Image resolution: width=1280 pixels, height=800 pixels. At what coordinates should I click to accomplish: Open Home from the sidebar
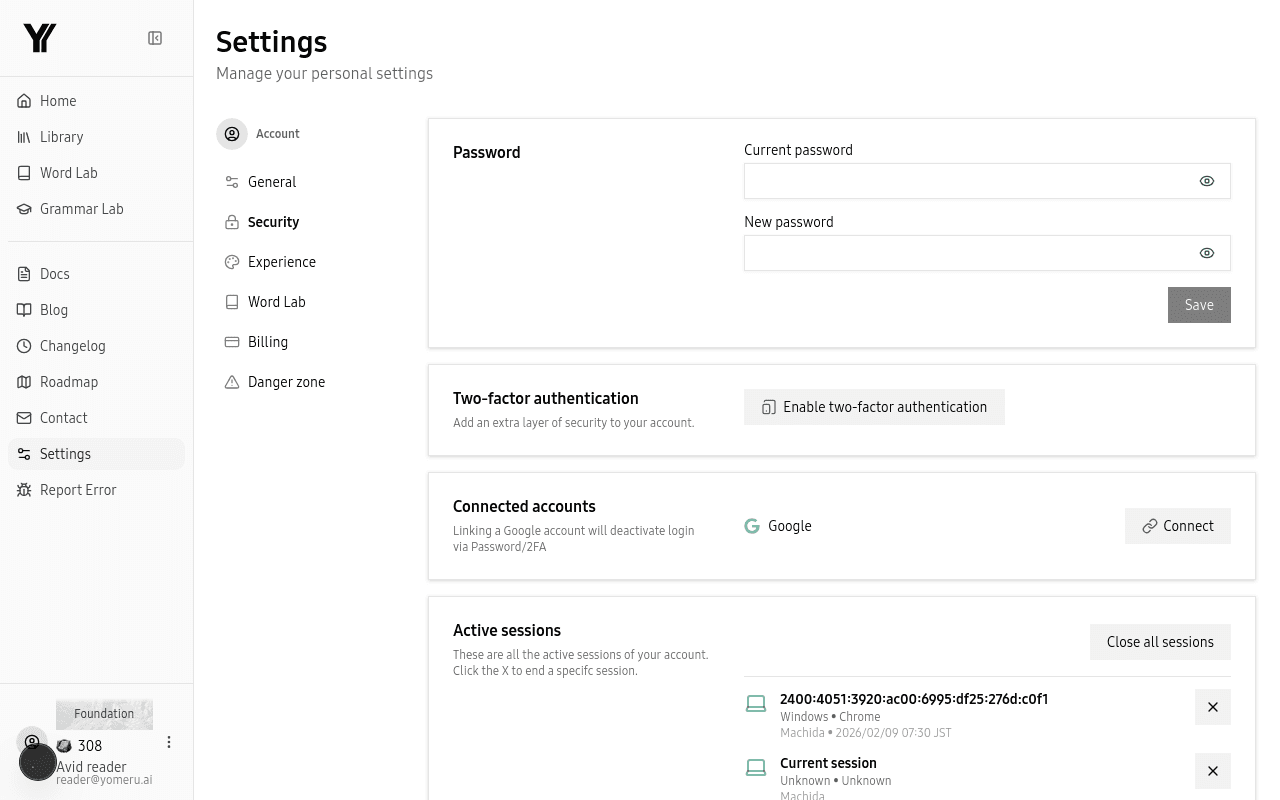coord(58,101)
